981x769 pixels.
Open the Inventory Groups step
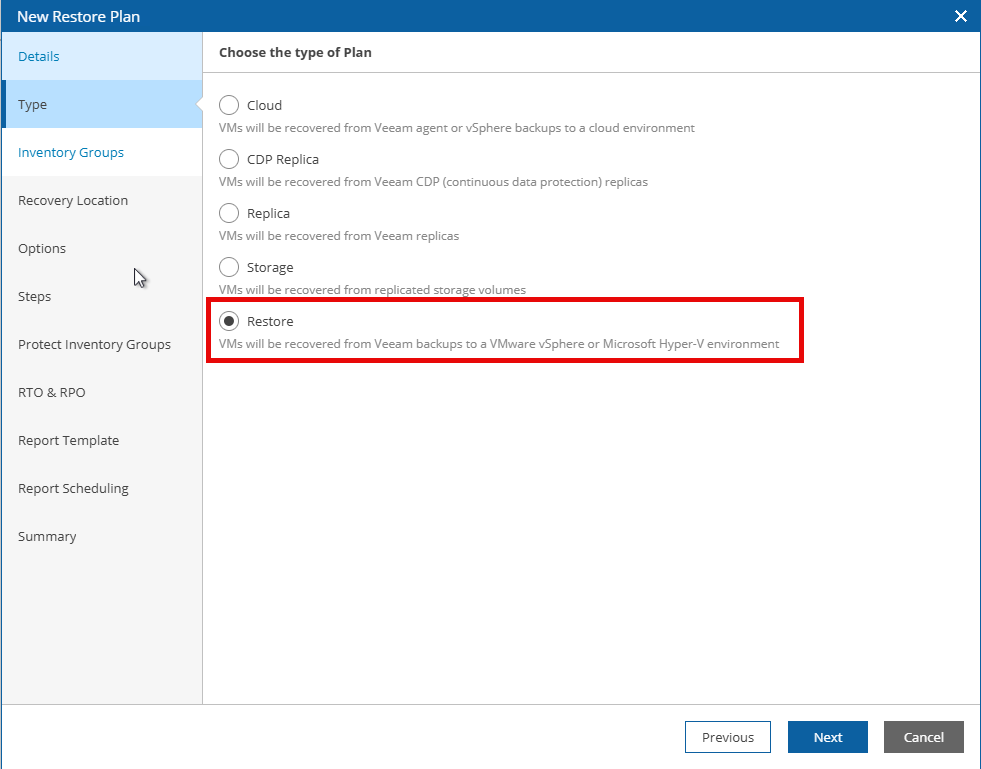tap(71, 152)
